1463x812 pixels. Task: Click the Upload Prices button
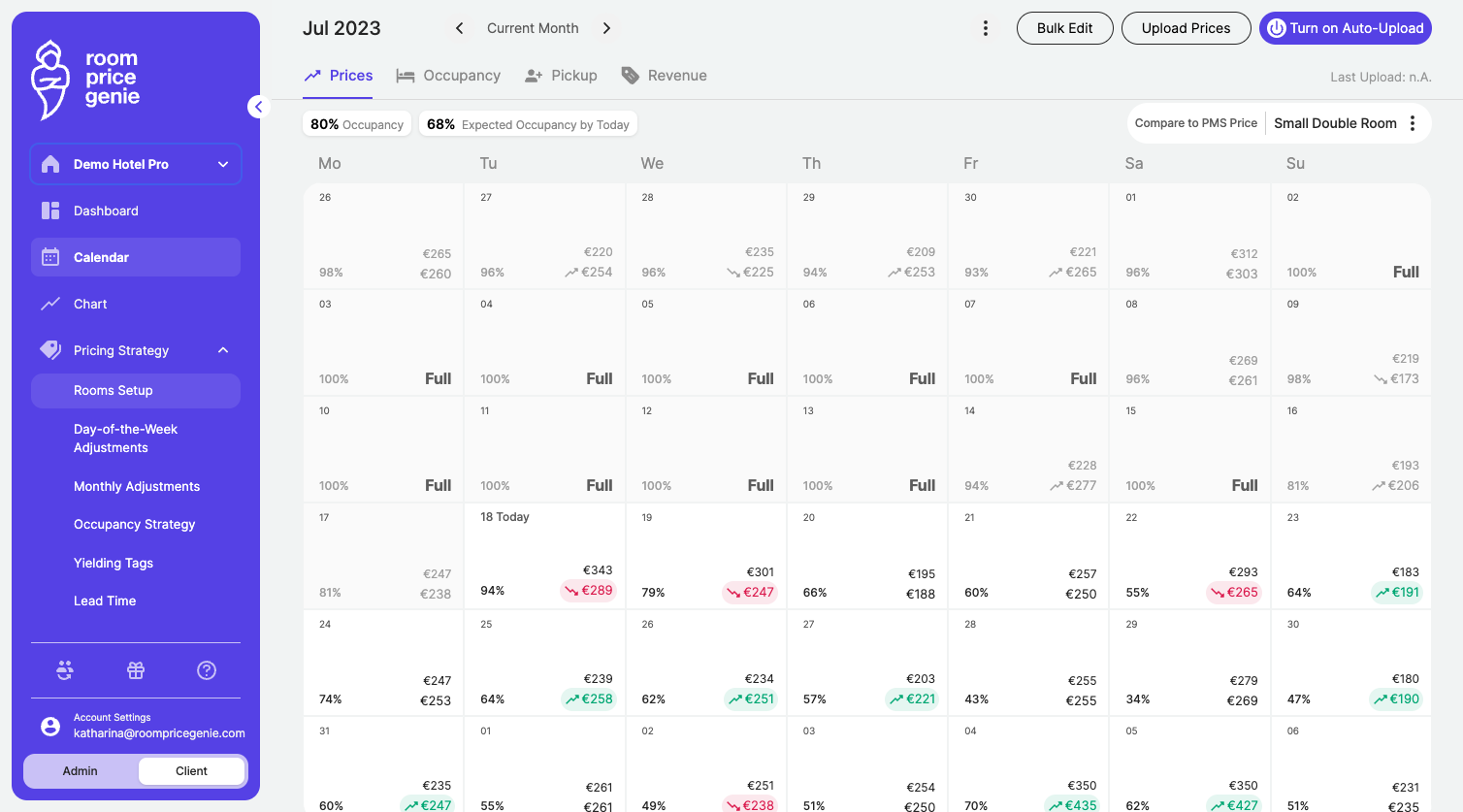click(1186, 28)
